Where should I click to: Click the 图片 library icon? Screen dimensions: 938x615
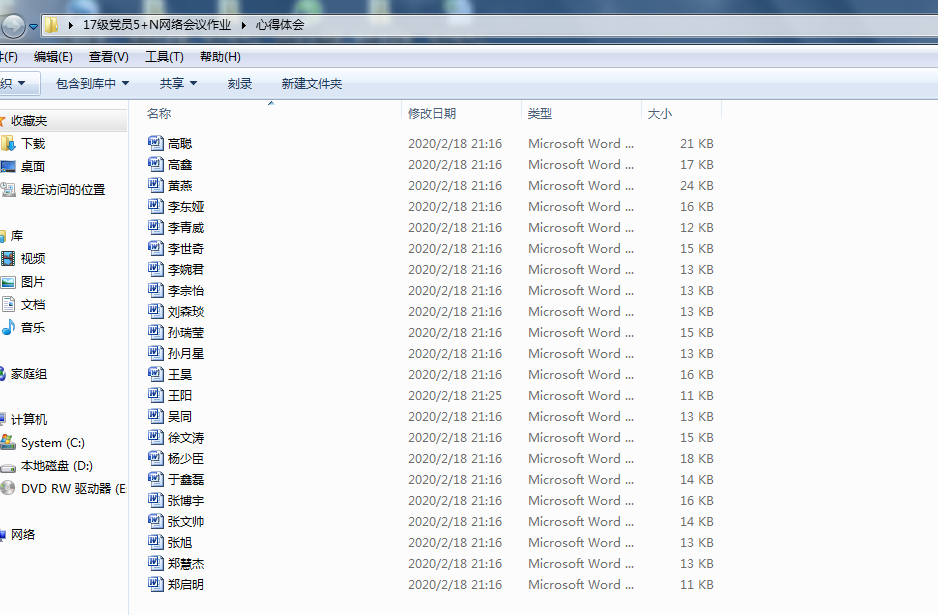coord(9,282)
